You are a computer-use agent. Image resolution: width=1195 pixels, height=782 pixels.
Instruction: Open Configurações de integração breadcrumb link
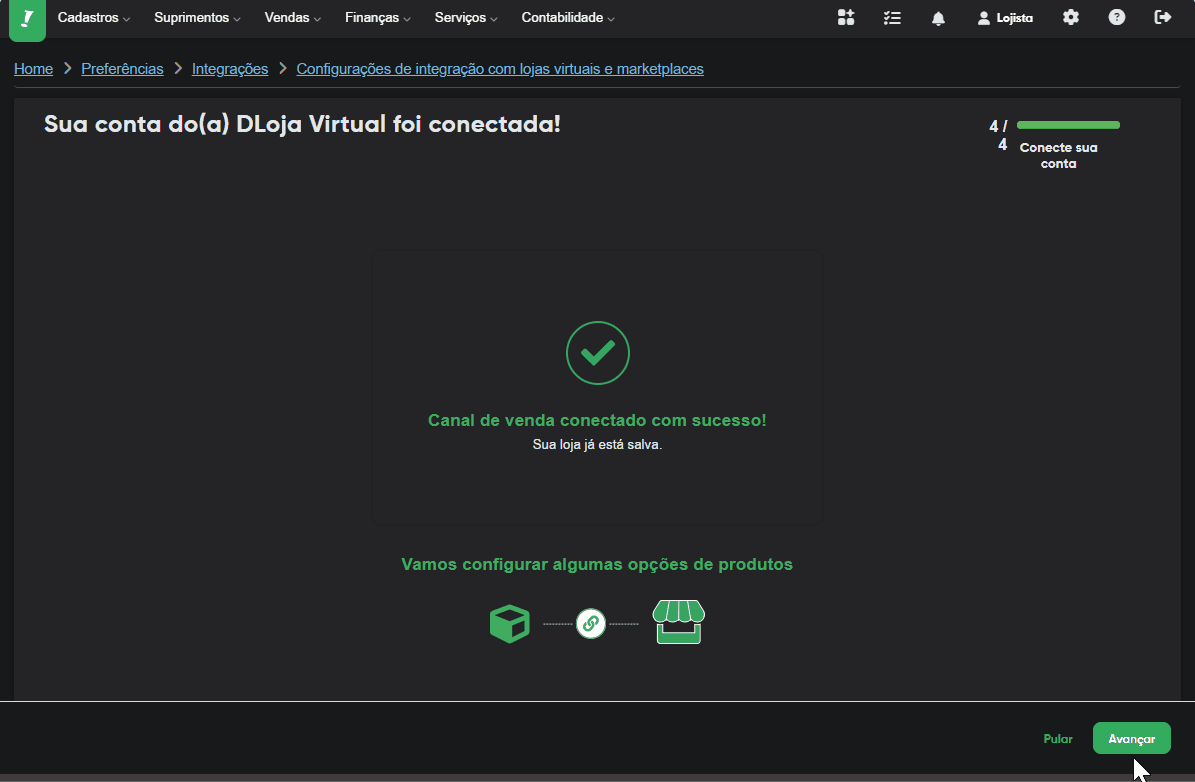pos(500,69)
